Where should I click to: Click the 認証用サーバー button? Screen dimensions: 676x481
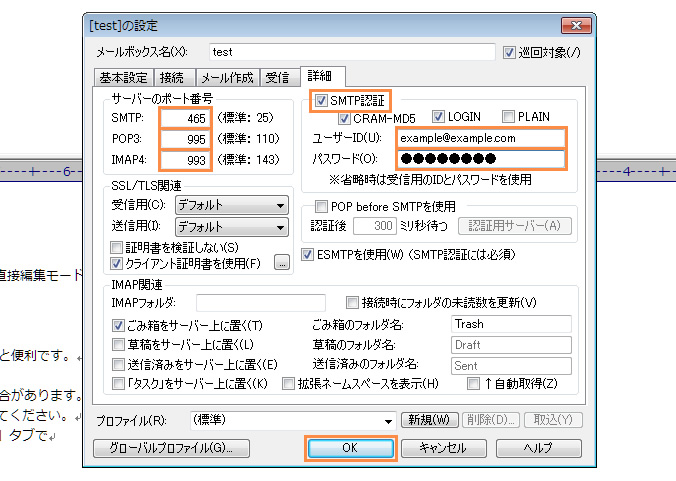pos(514,226)
